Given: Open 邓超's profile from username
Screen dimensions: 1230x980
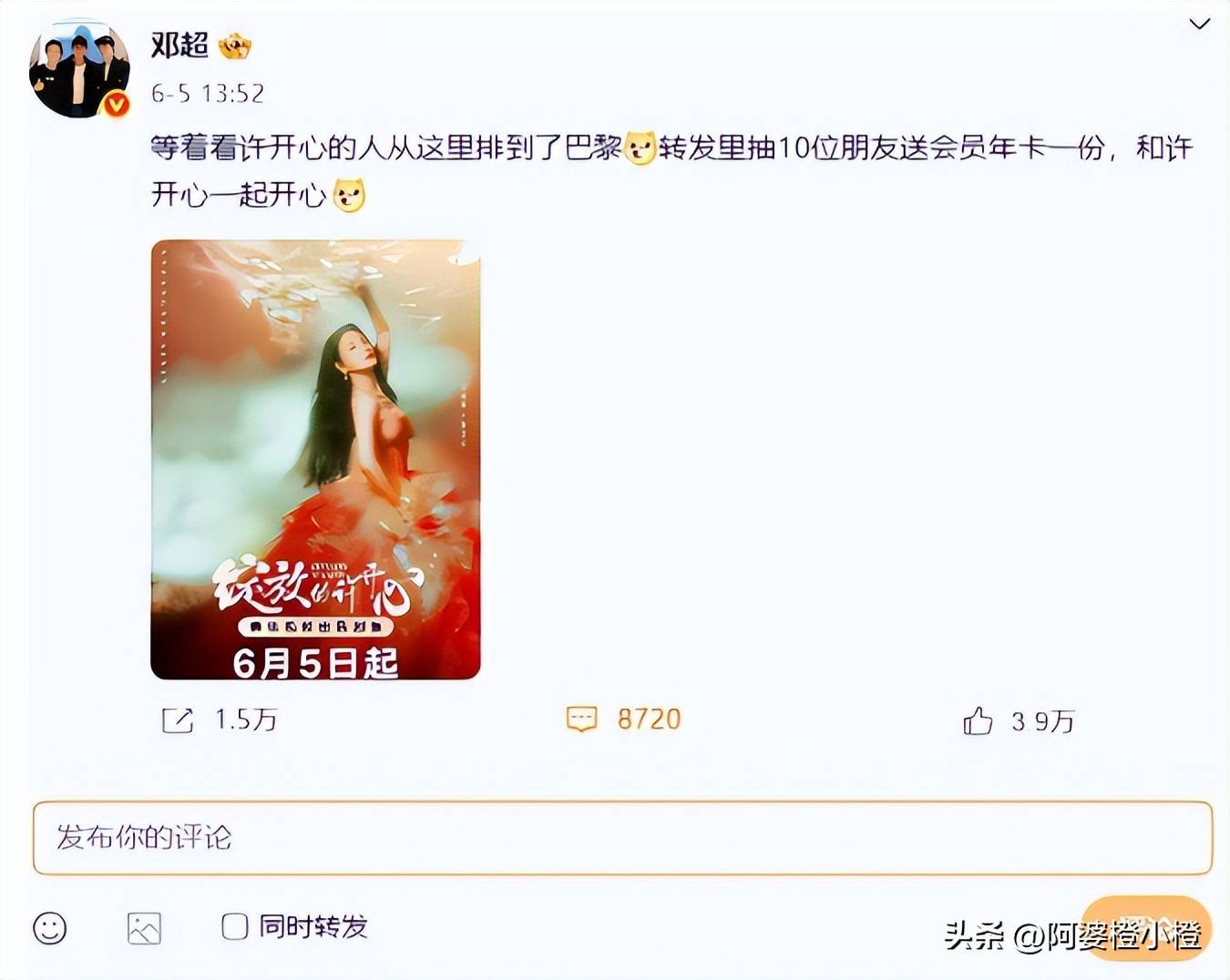Looking at the screenshot, I should [179, 45].
